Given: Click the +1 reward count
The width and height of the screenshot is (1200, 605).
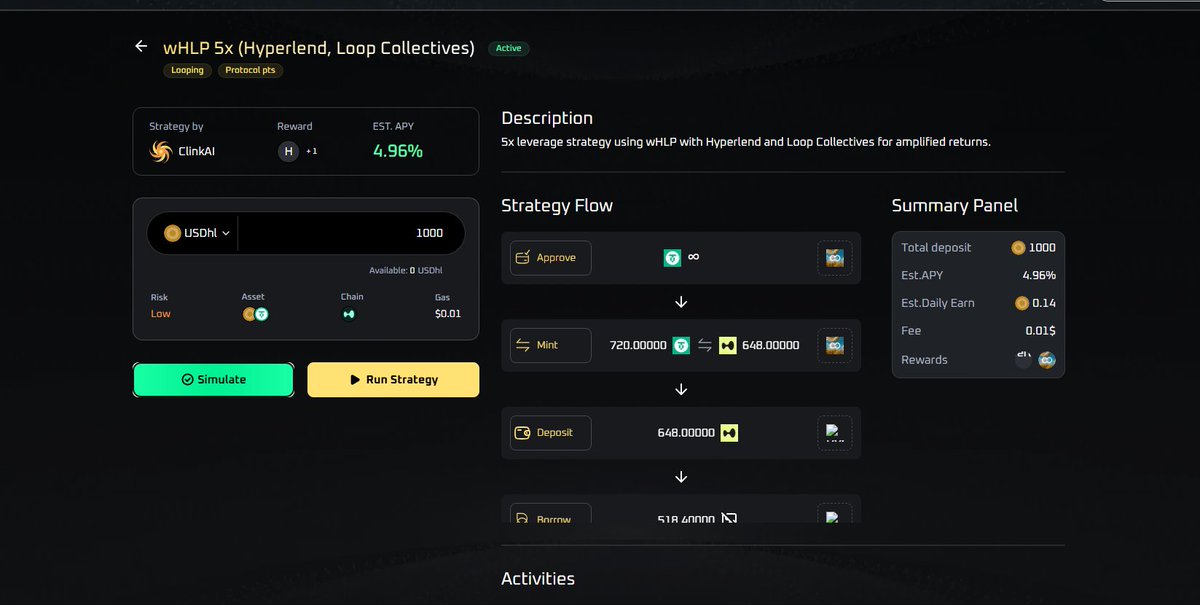Looking at the screenshot, I should click(311, 151).
